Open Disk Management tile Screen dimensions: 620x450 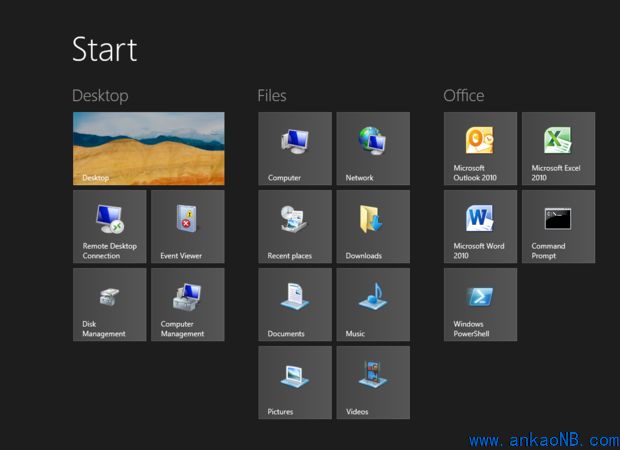109,304
